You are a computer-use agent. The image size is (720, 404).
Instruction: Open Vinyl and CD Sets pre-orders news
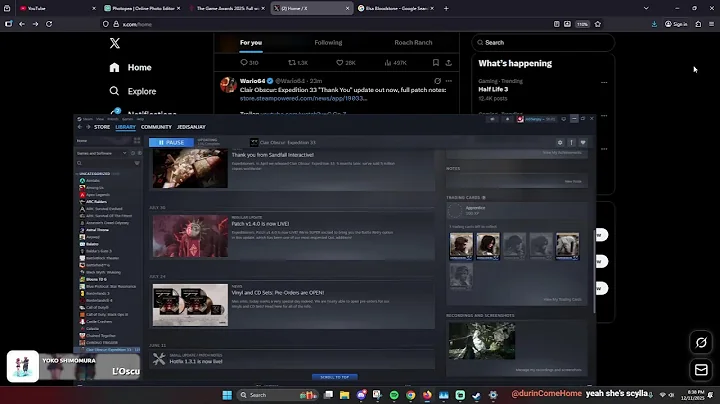point(277,293)
